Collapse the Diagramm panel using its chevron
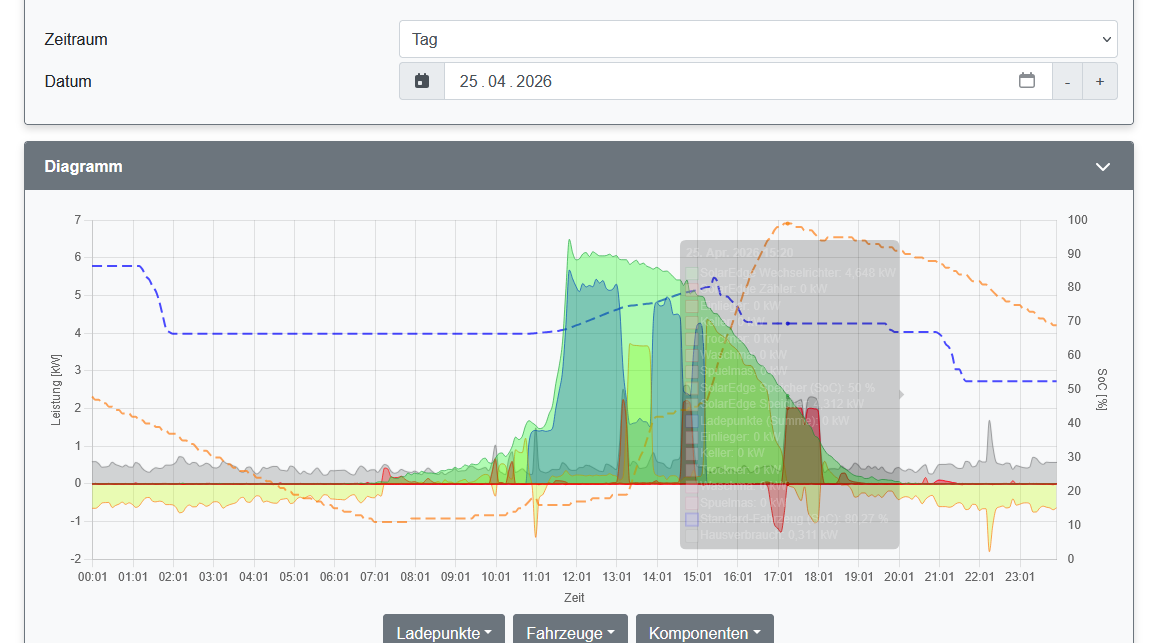This screenshot has width=1156, height=643. [1103, 166]
